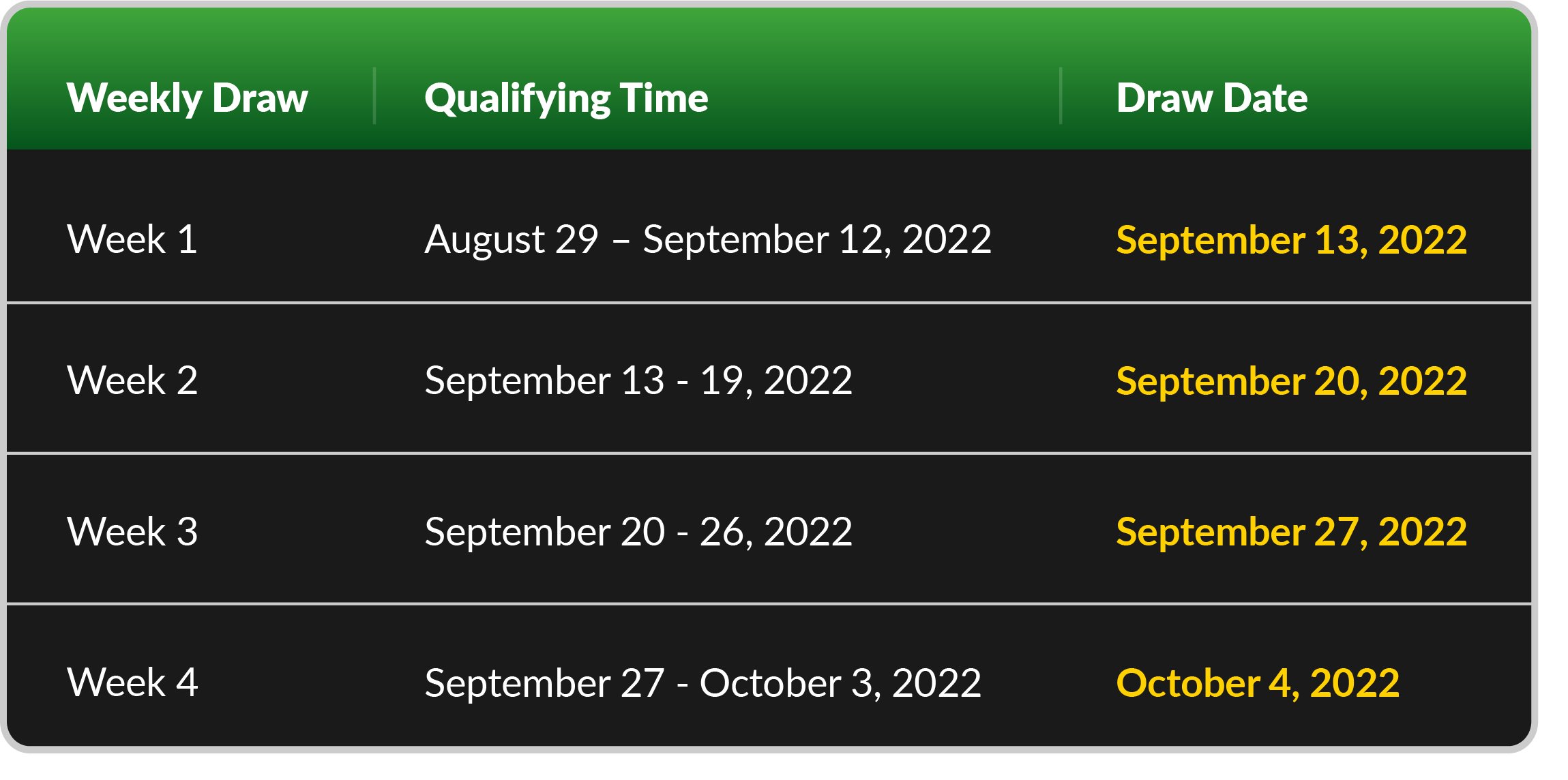Viewport: 1568px width, 780px height.
Task: Click the September 20 - 26, 2022 cell
Action: (638, 532)
